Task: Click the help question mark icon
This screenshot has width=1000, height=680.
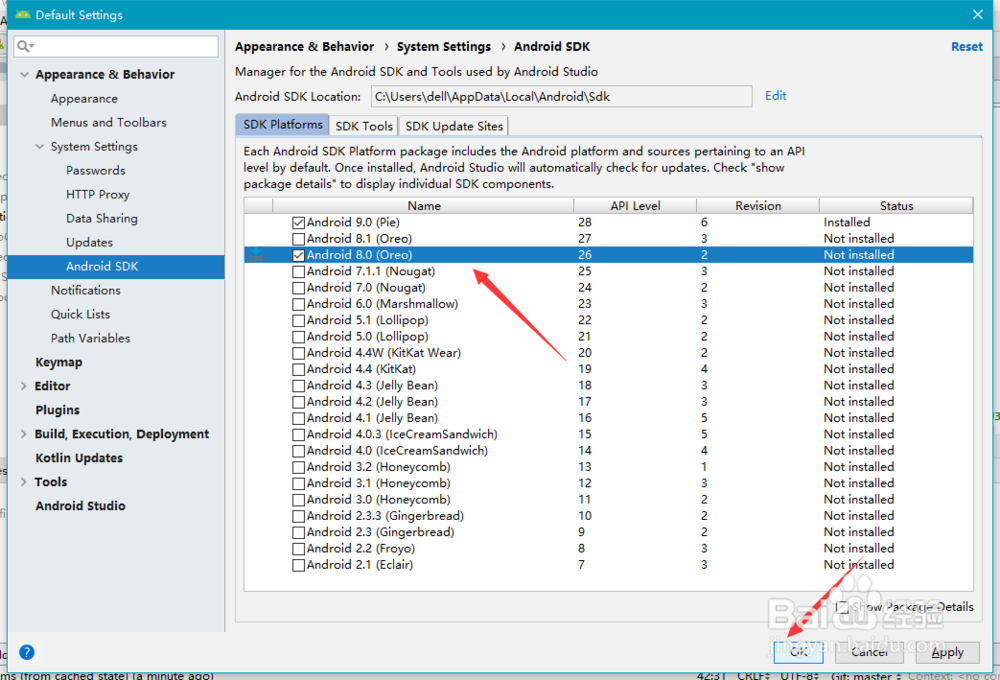Action: point(27,652)
